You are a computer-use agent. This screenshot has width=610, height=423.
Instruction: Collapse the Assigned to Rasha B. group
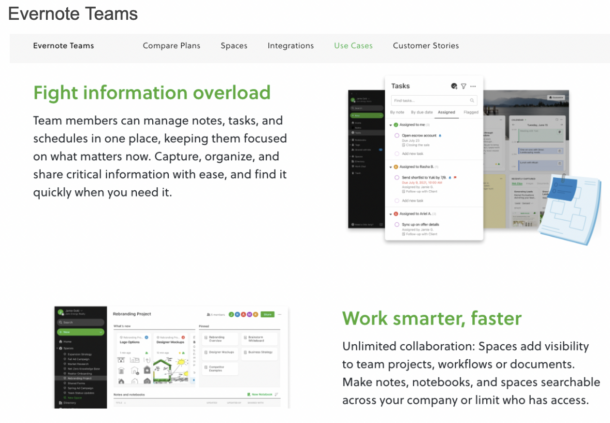point(391,167)
